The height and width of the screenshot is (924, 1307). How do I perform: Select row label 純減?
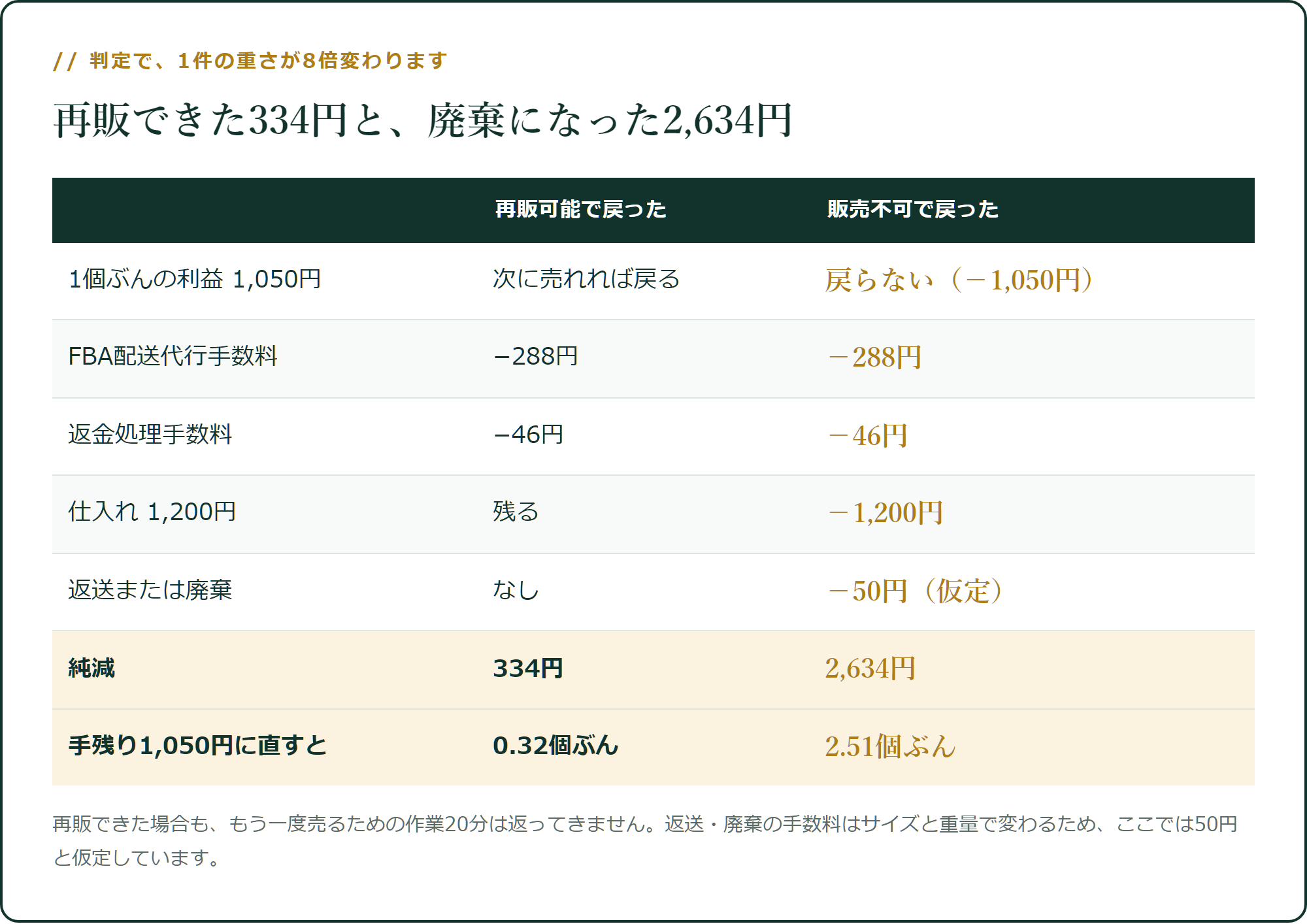[x=91, y=668]
